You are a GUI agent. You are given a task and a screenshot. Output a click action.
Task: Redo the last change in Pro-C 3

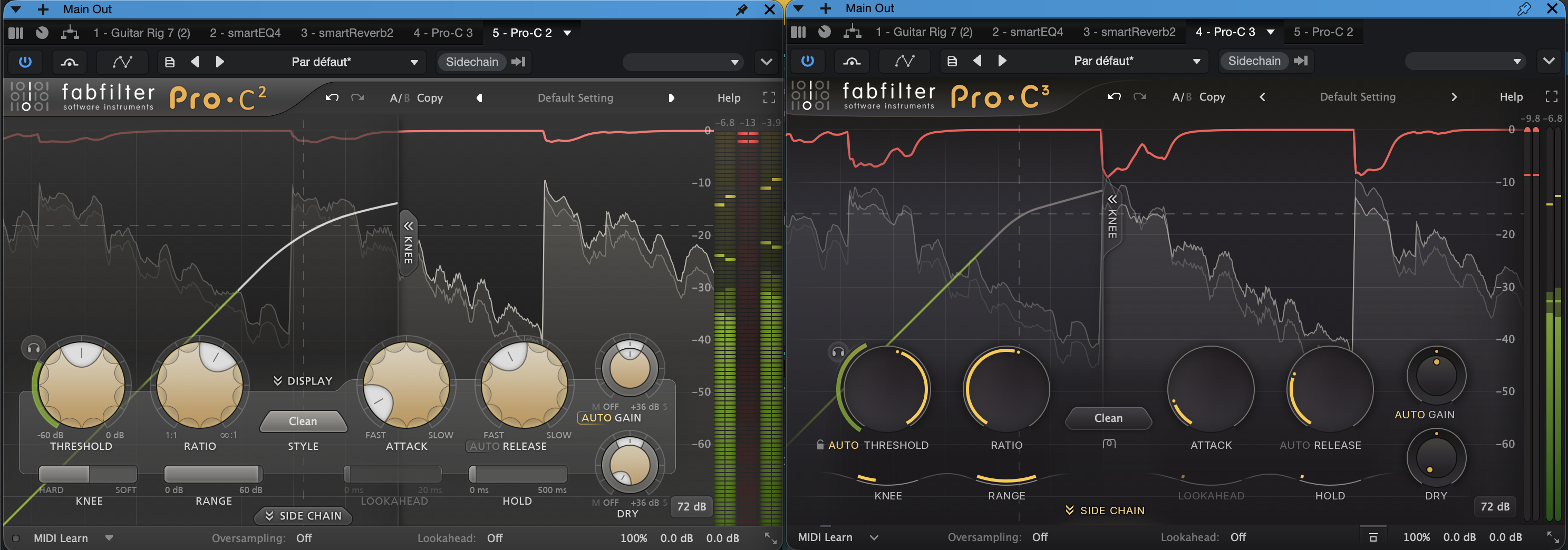click(1139, 97)
